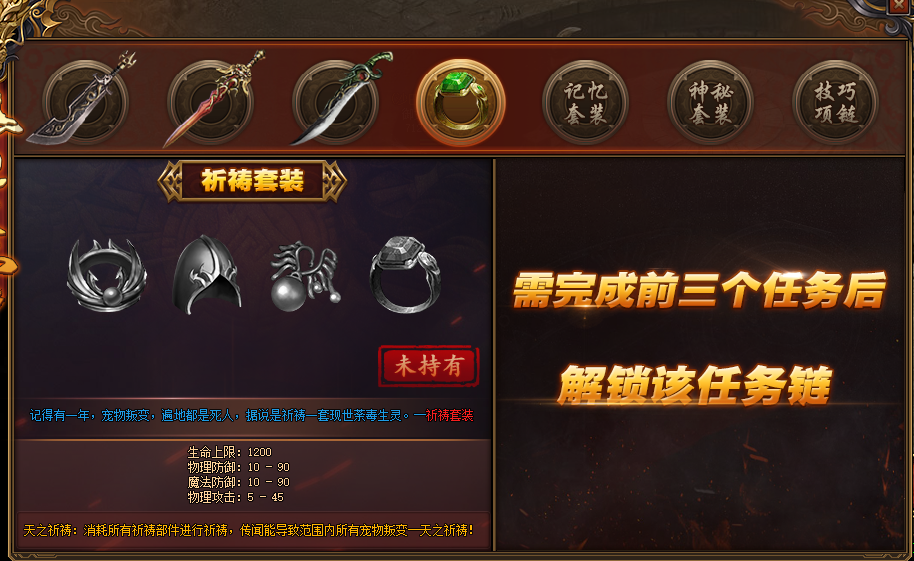The width and height of the screenshot is (914, 561).
Task: Click the pearl necklace item
Action: pos(304,276)
